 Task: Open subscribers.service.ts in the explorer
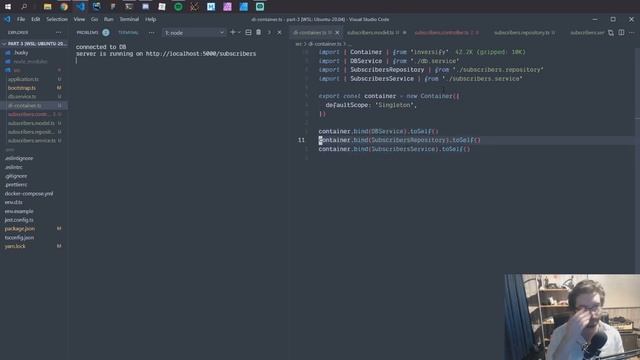32,140
